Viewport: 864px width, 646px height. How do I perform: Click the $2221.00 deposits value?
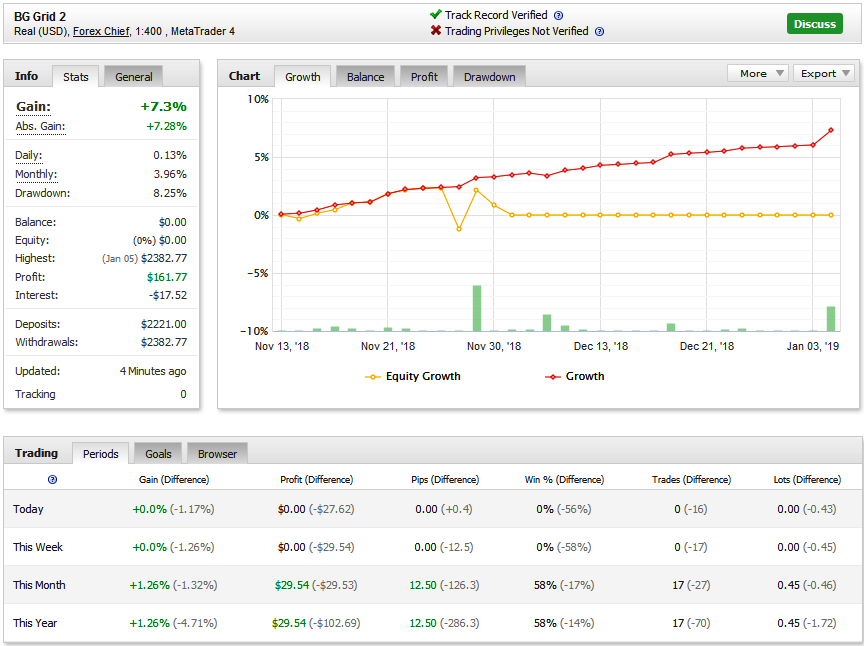tap(164, 324)
